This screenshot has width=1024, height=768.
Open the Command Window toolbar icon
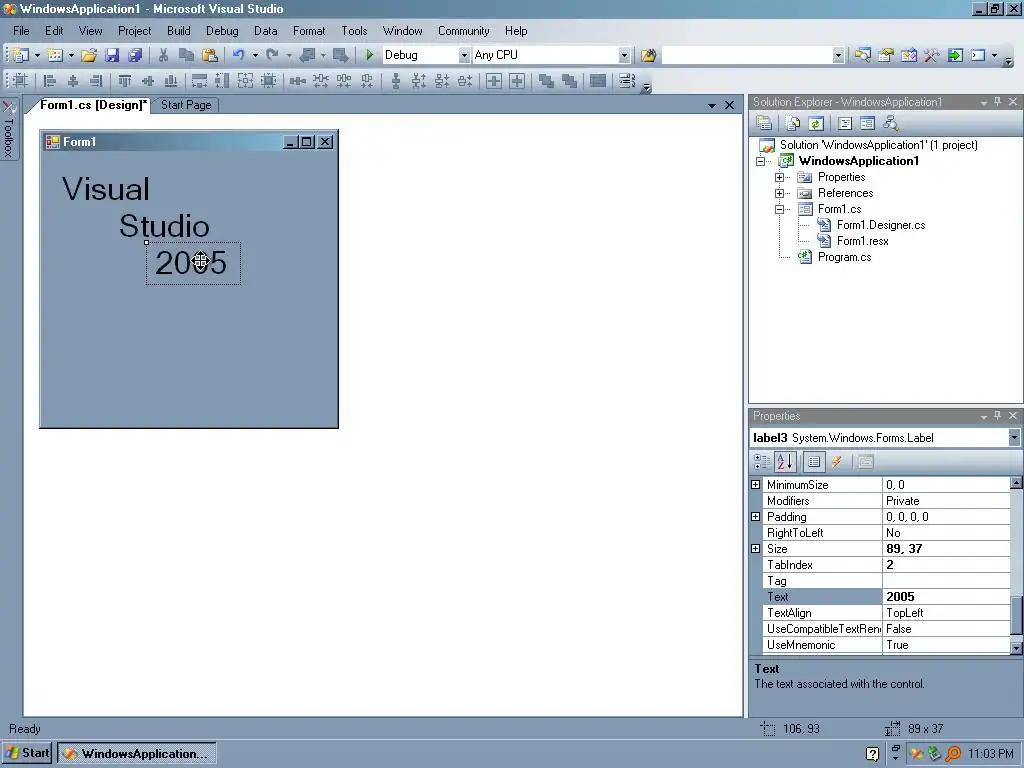click(978, 56)
